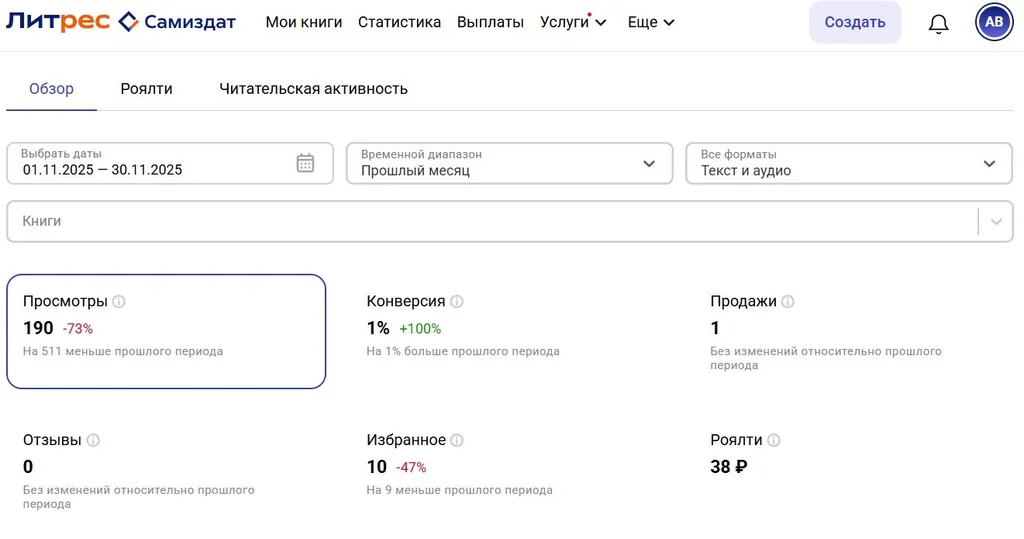This screenshot has height=539, width=1024.
Task: Expand the Книги selector arrow
Action: 995,221
